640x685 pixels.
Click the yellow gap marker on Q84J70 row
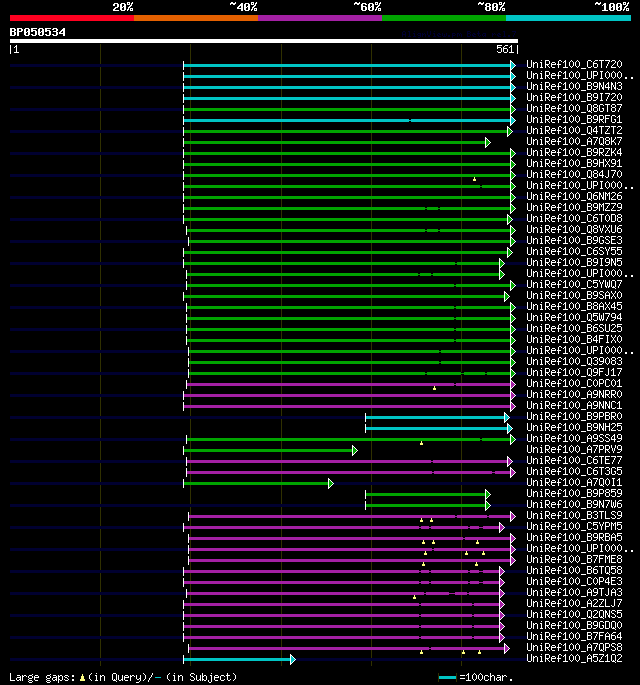pyautogui.click(x=474, y=179)
